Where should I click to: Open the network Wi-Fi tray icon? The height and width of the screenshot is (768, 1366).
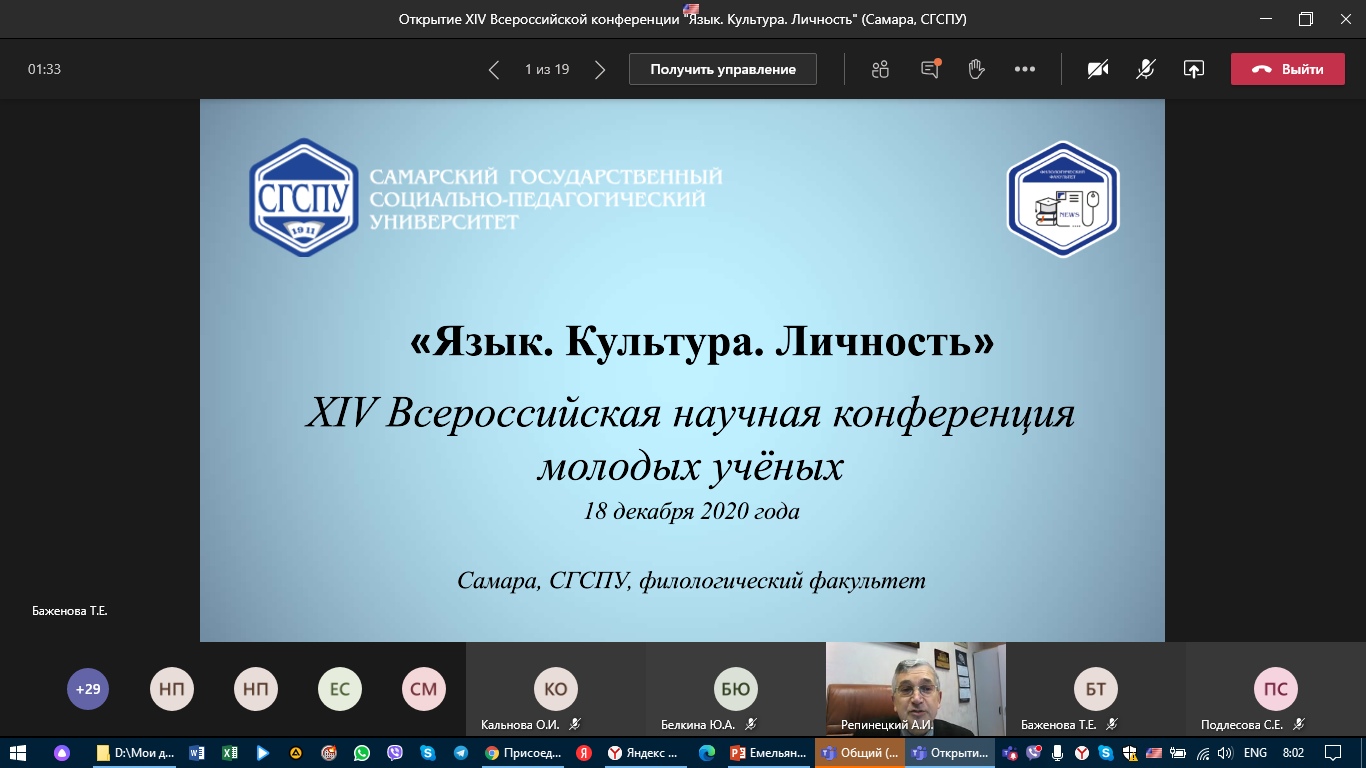[1203, 753]
